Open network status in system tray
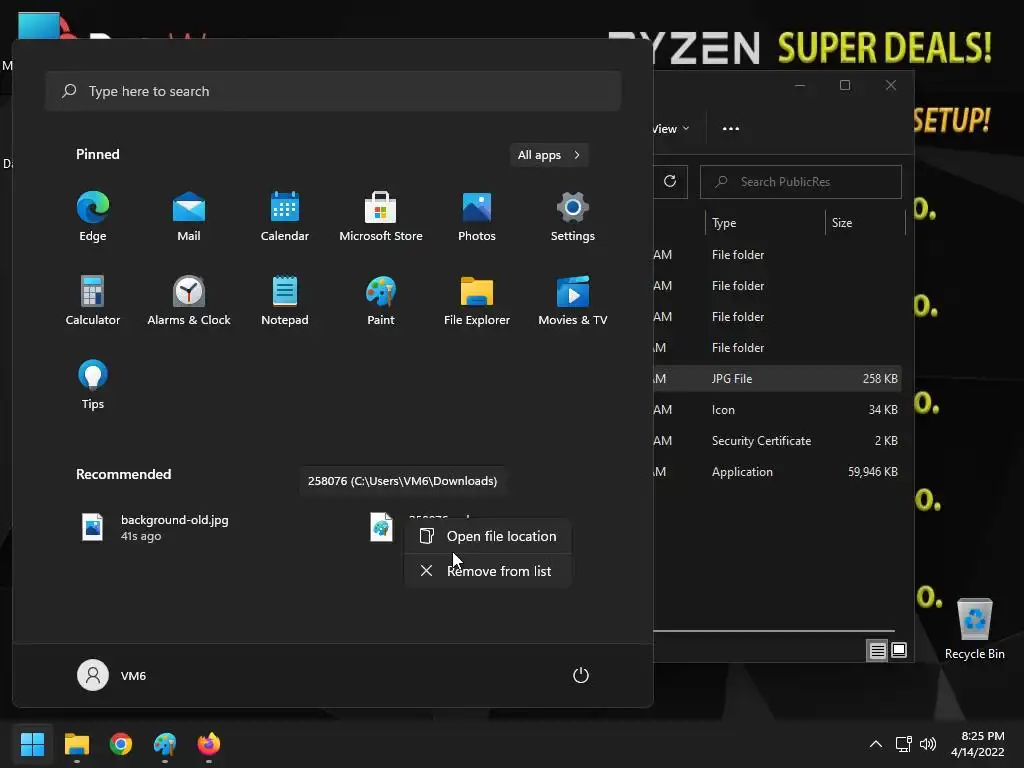 [x=903, y=744]
